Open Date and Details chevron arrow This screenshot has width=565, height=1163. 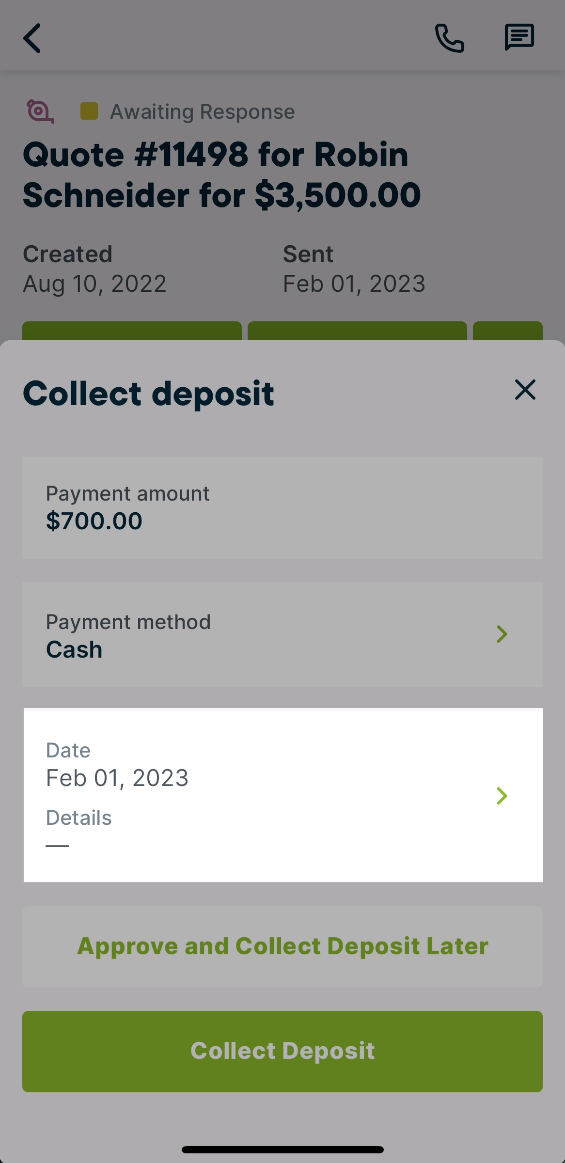[x=502, y=796]
